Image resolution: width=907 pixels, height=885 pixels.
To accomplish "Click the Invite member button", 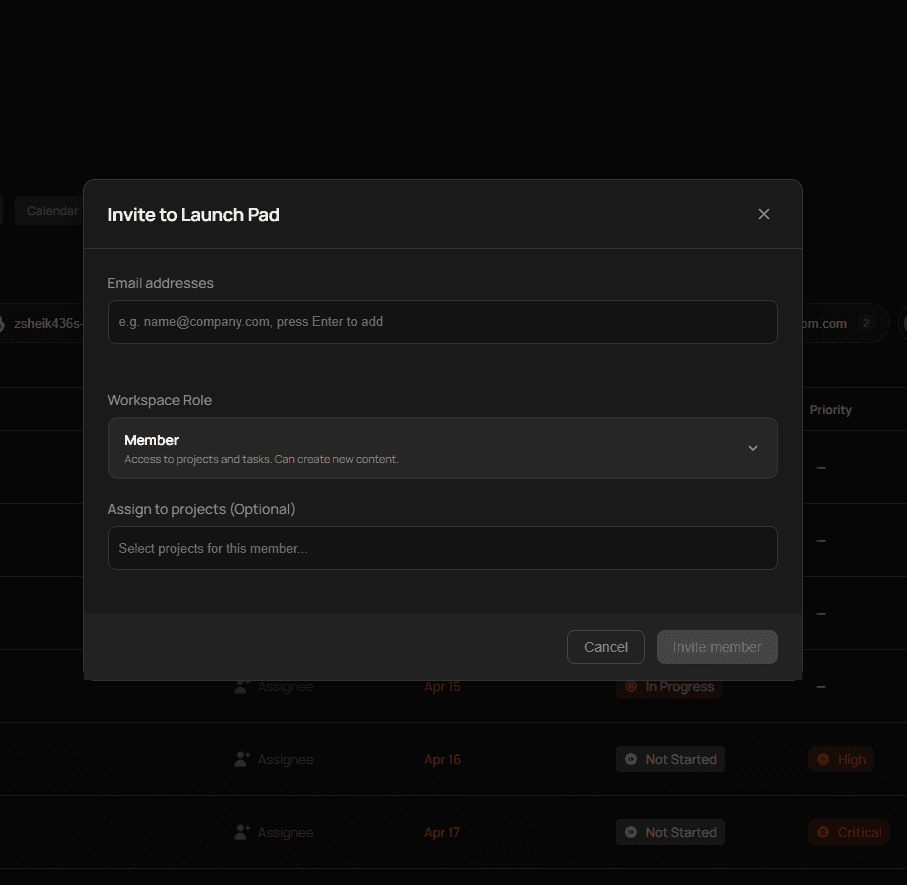I will point(717,647).
